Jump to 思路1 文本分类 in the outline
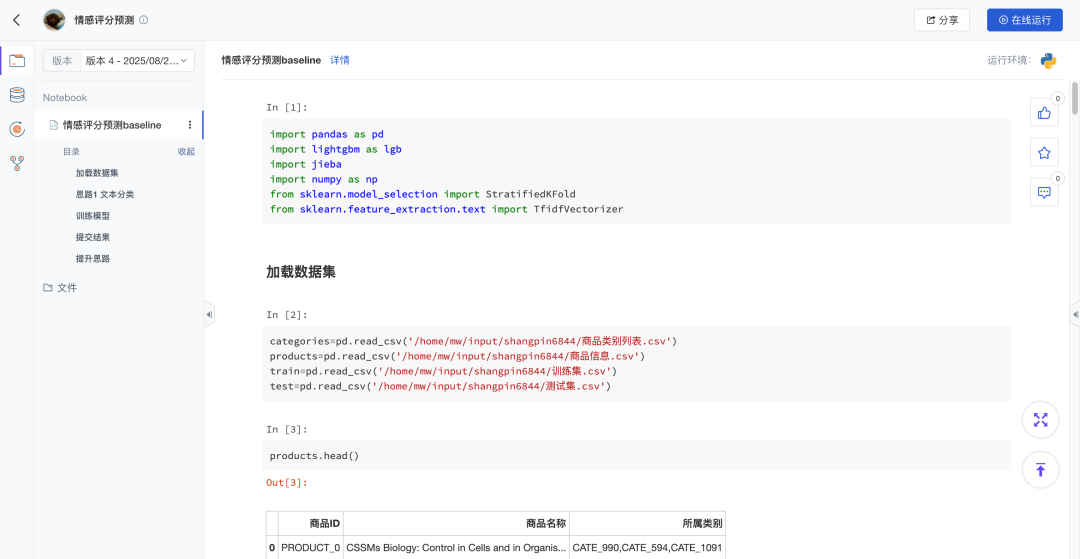This screenshot has width=1080, height=559. [x=105, y=194]
